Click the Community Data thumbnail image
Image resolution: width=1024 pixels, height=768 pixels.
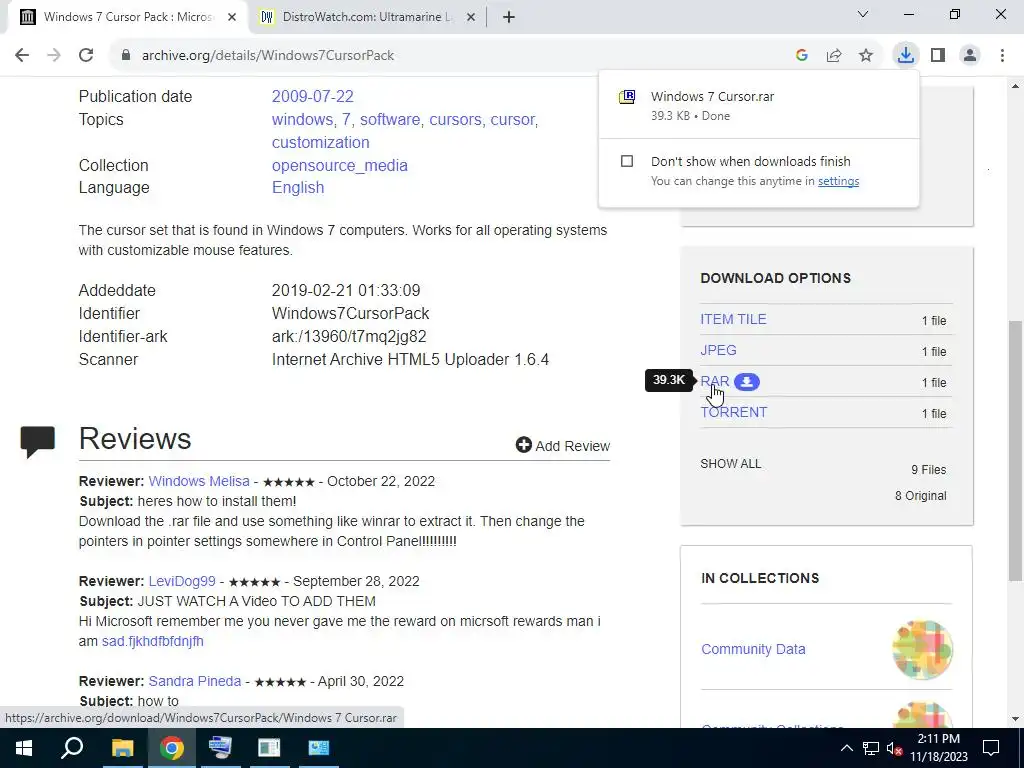click(x=922, y=650)
